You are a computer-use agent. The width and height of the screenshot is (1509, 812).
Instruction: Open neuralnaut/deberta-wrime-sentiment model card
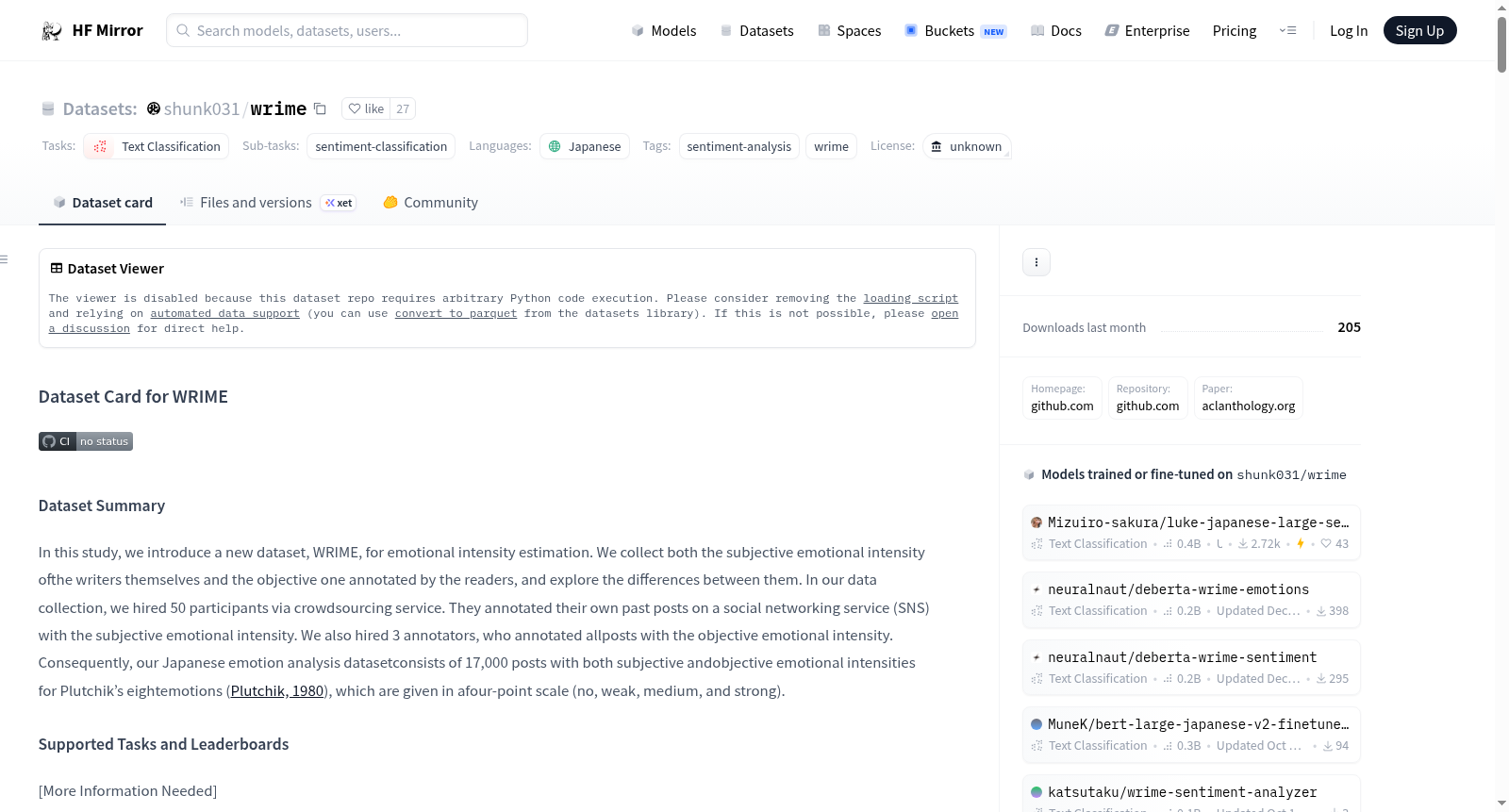1191,668
